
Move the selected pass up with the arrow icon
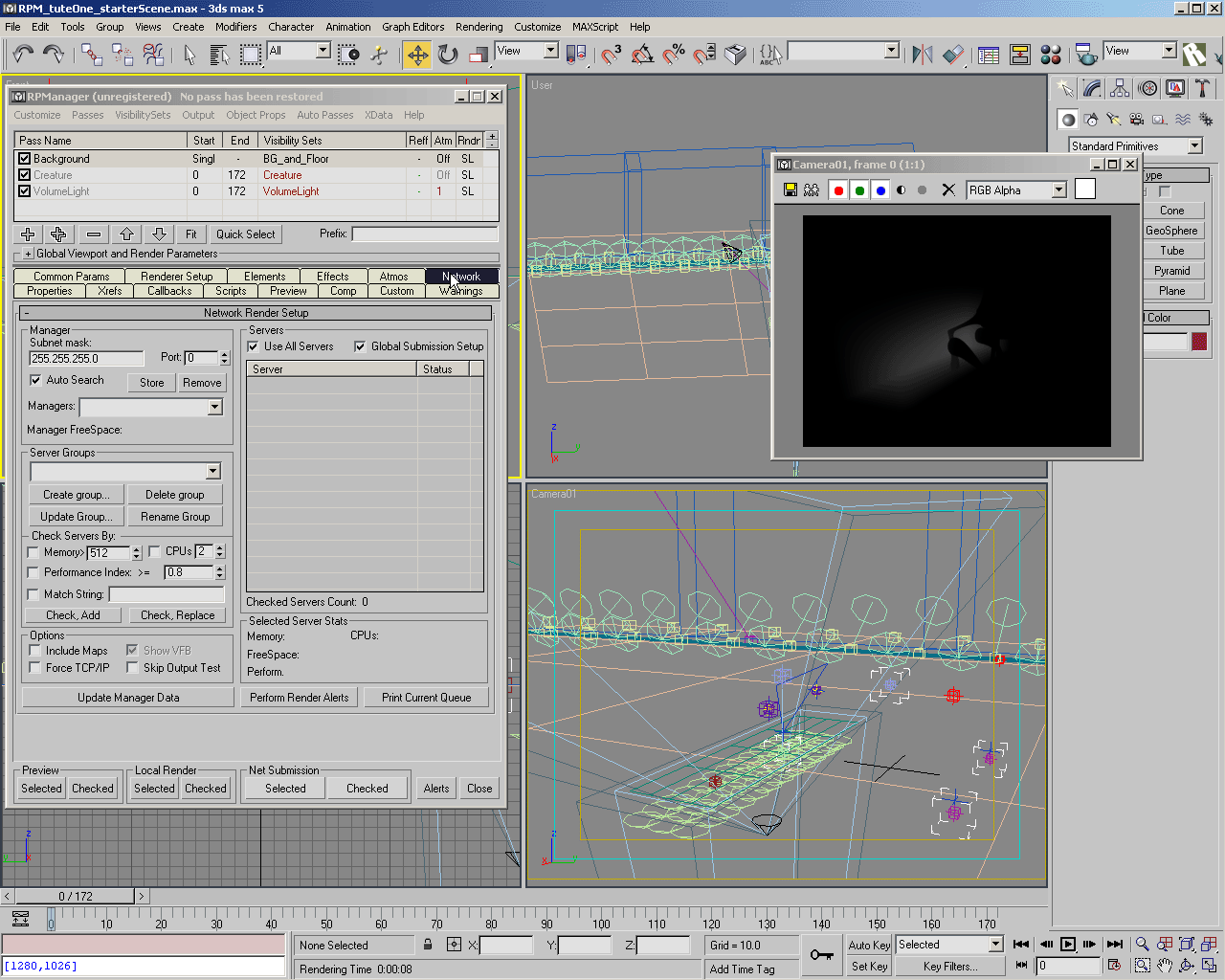(x=126, y=234)
